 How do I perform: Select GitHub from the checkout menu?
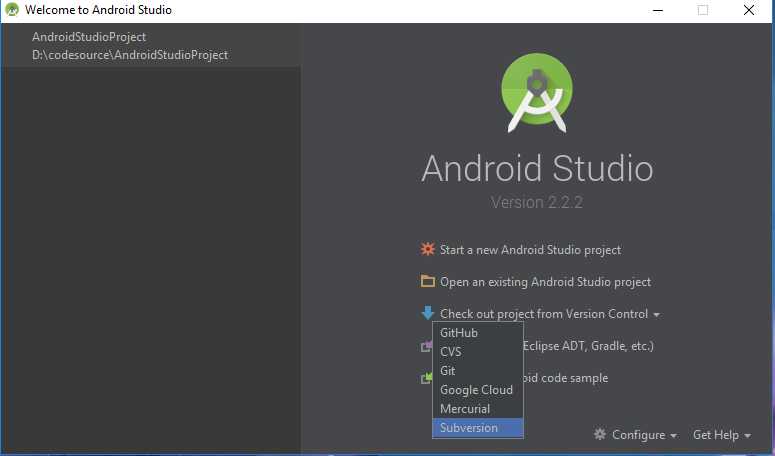click(x=477, y=332)
